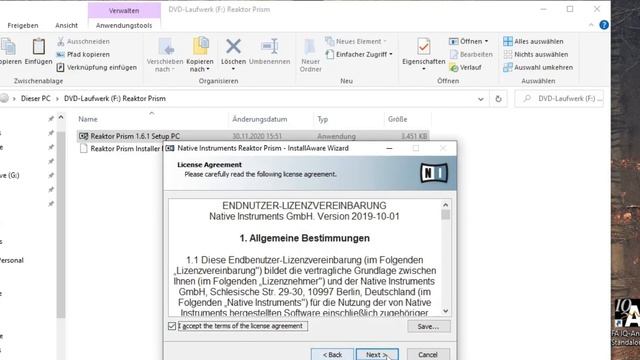Click license scrollbar up arrow

[445, 205]
